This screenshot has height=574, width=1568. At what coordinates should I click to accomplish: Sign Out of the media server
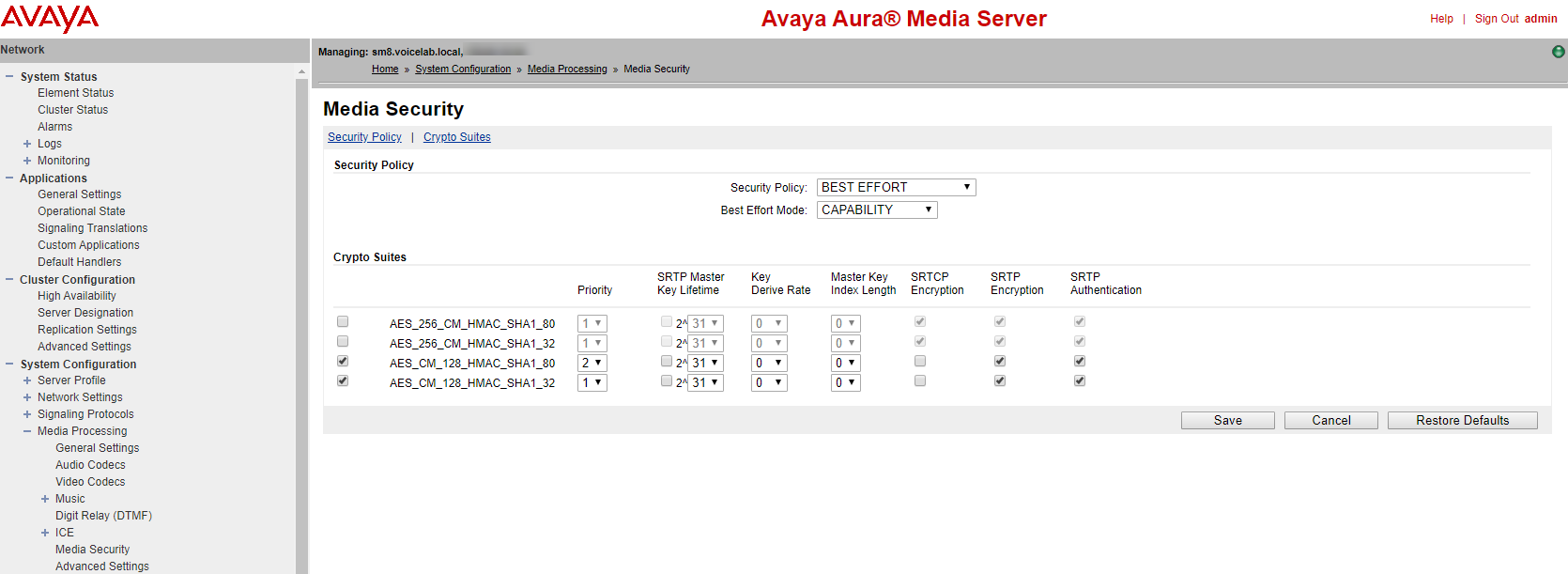click(1497, 19)
